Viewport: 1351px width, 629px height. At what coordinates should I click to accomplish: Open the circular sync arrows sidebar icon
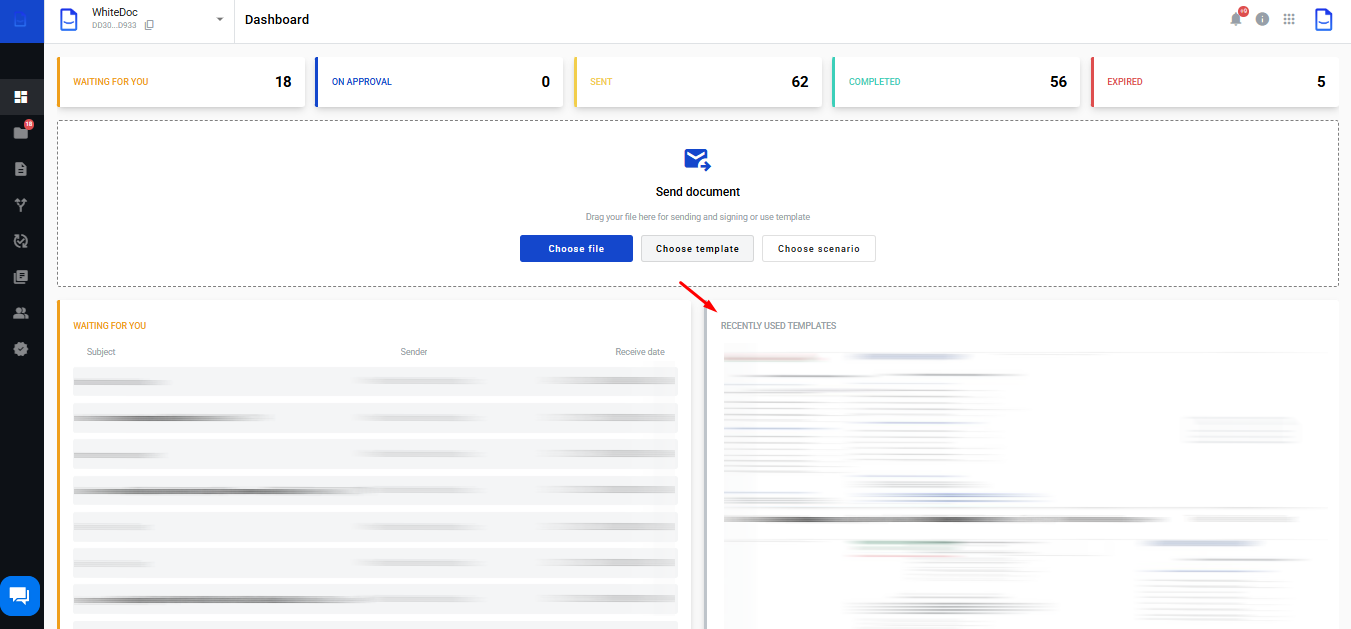[21, 241]
